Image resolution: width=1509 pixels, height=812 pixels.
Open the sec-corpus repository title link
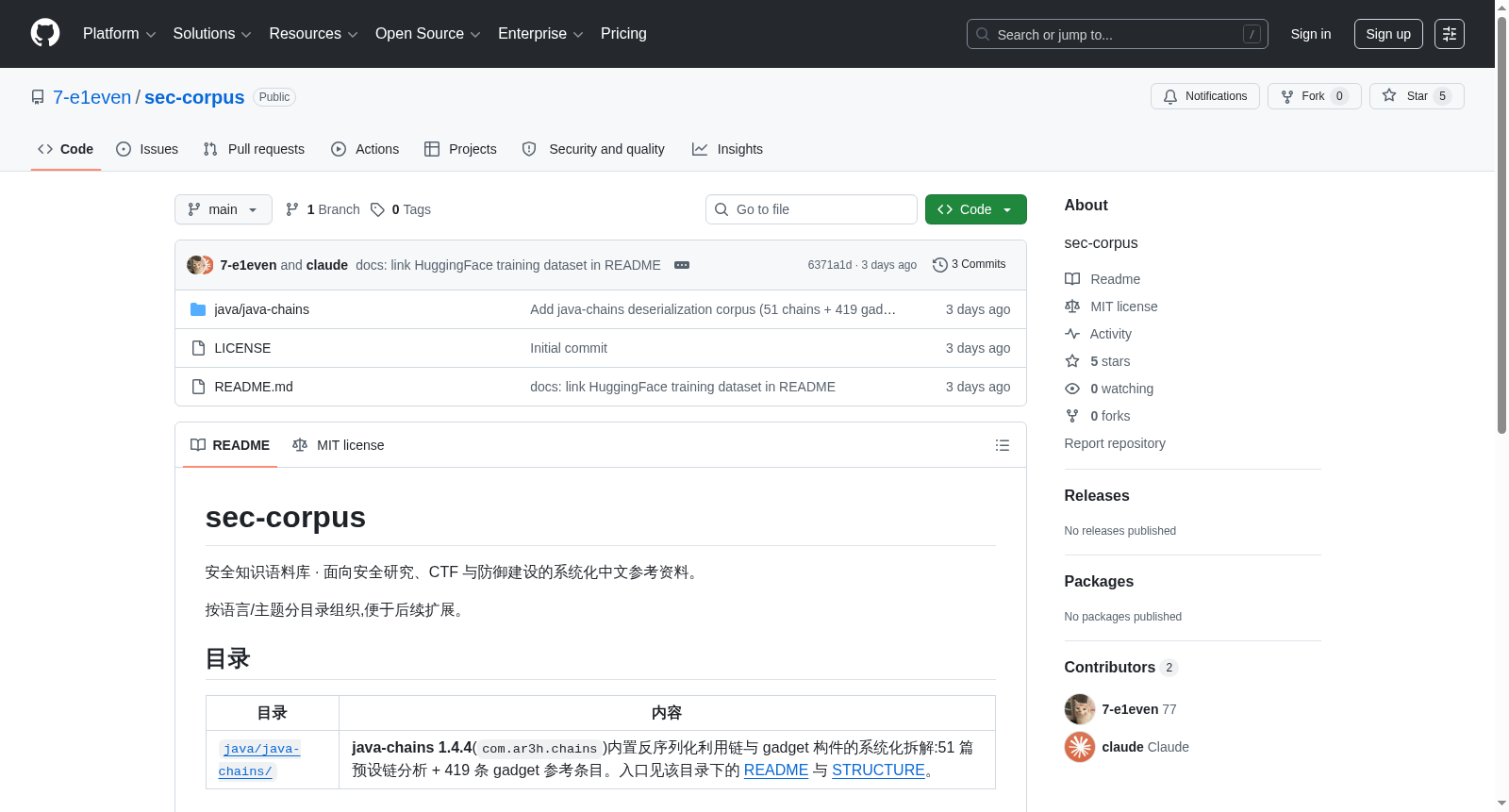pos(194,97)
